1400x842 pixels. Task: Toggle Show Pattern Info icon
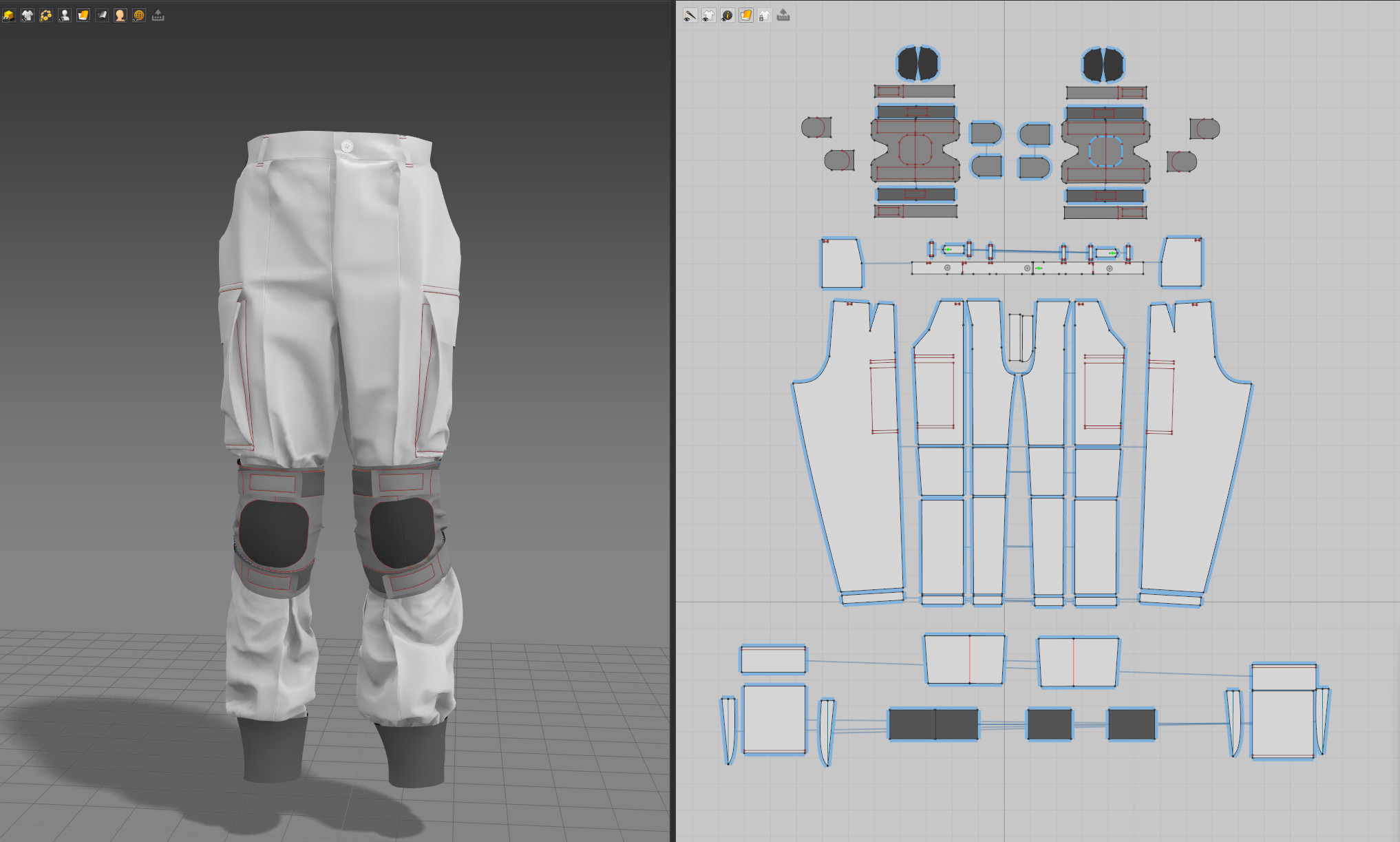point(727,15)
